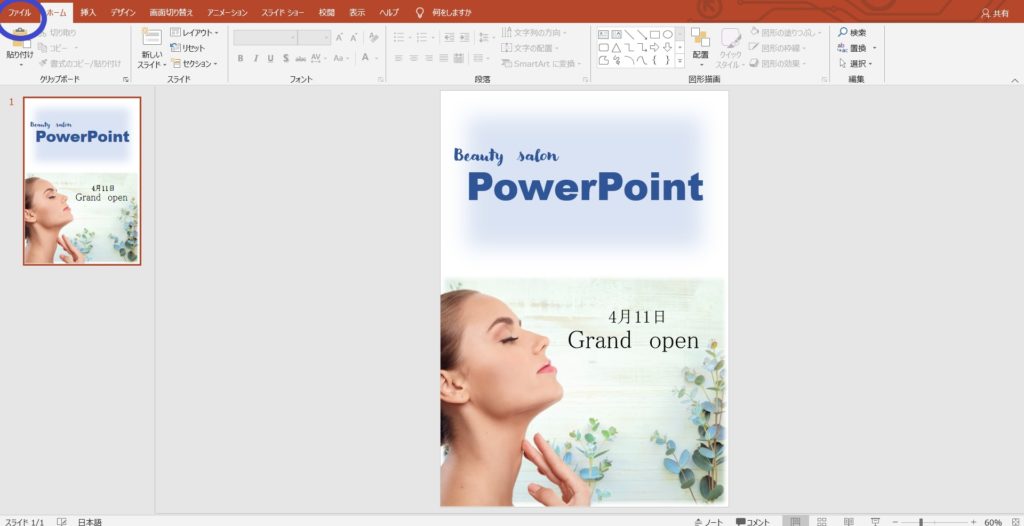
Task: Decrease the list indent level
Action: (449, 37)
